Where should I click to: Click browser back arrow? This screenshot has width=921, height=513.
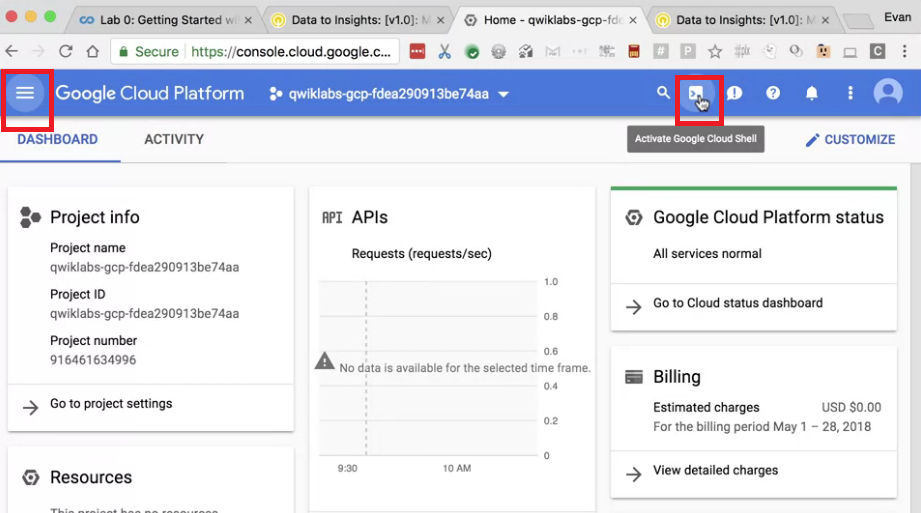click(x=12, y=52)
